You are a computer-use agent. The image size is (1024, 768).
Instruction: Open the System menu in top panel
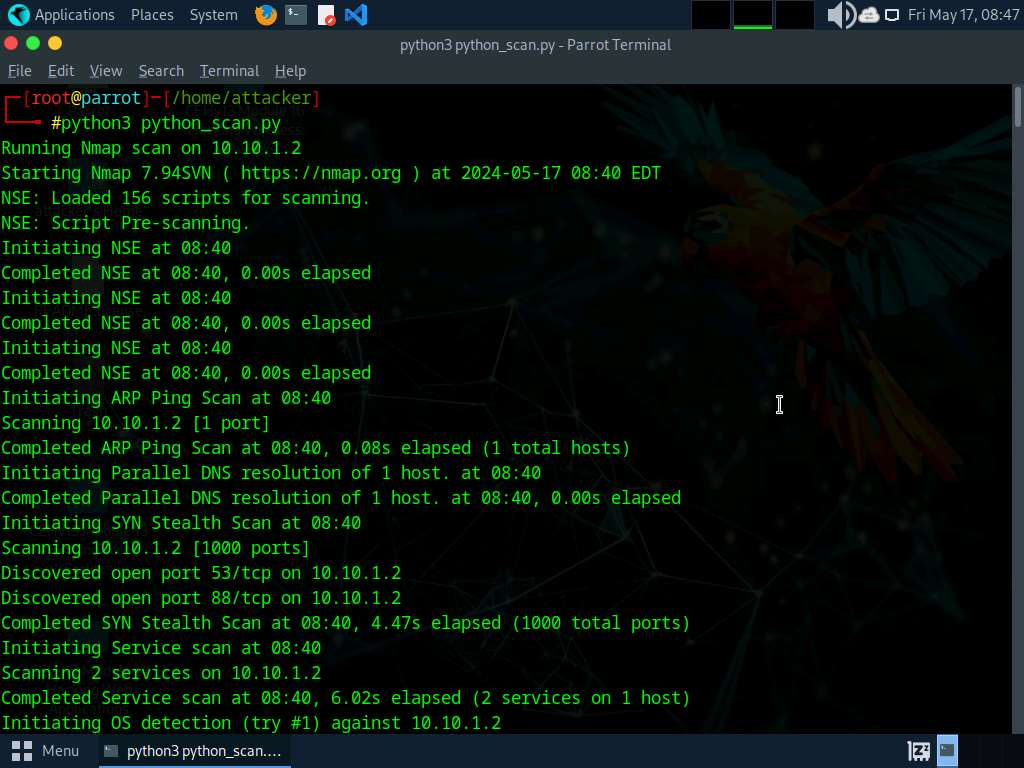[x=214, y=15]
